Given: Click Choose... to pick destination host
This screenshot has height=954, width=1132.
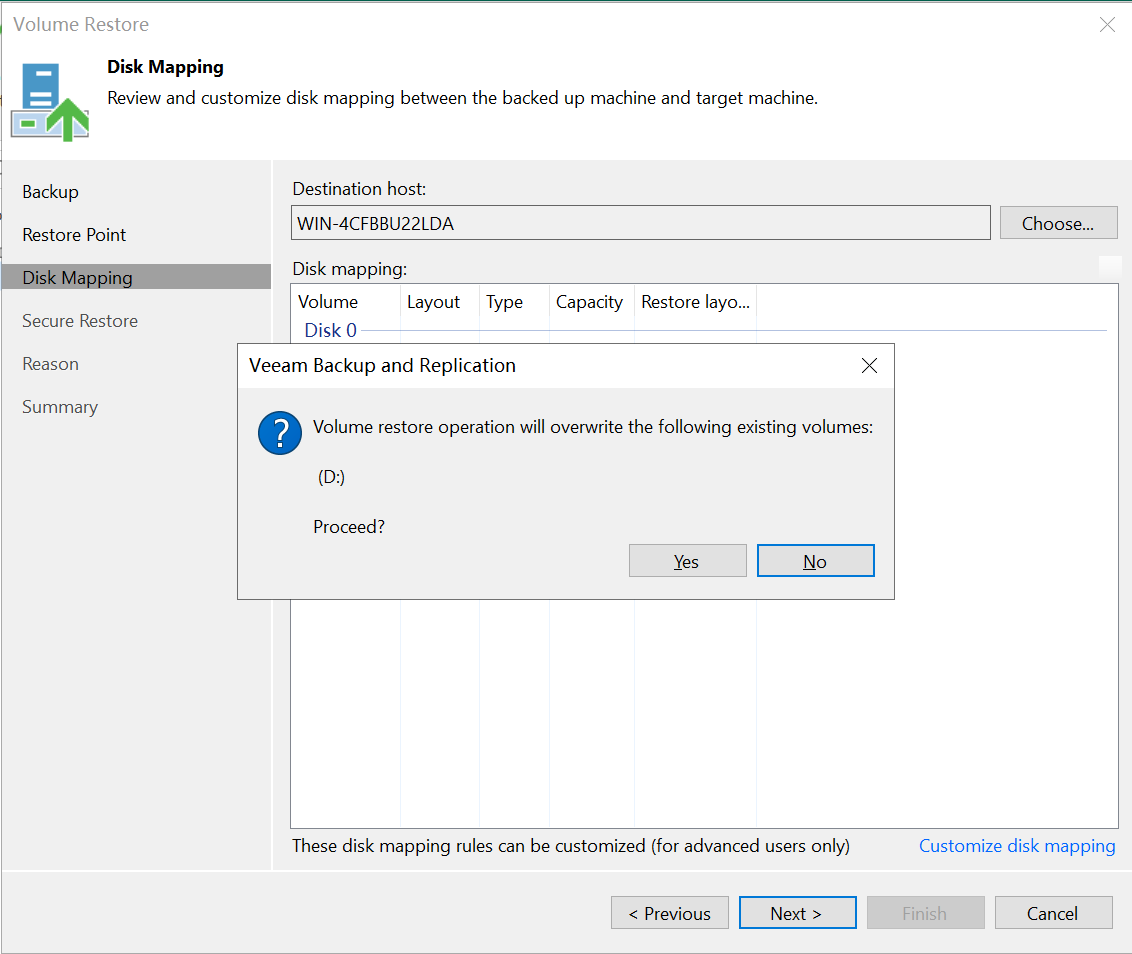Looking at the screenshot, I should (x=1058, y=223).
